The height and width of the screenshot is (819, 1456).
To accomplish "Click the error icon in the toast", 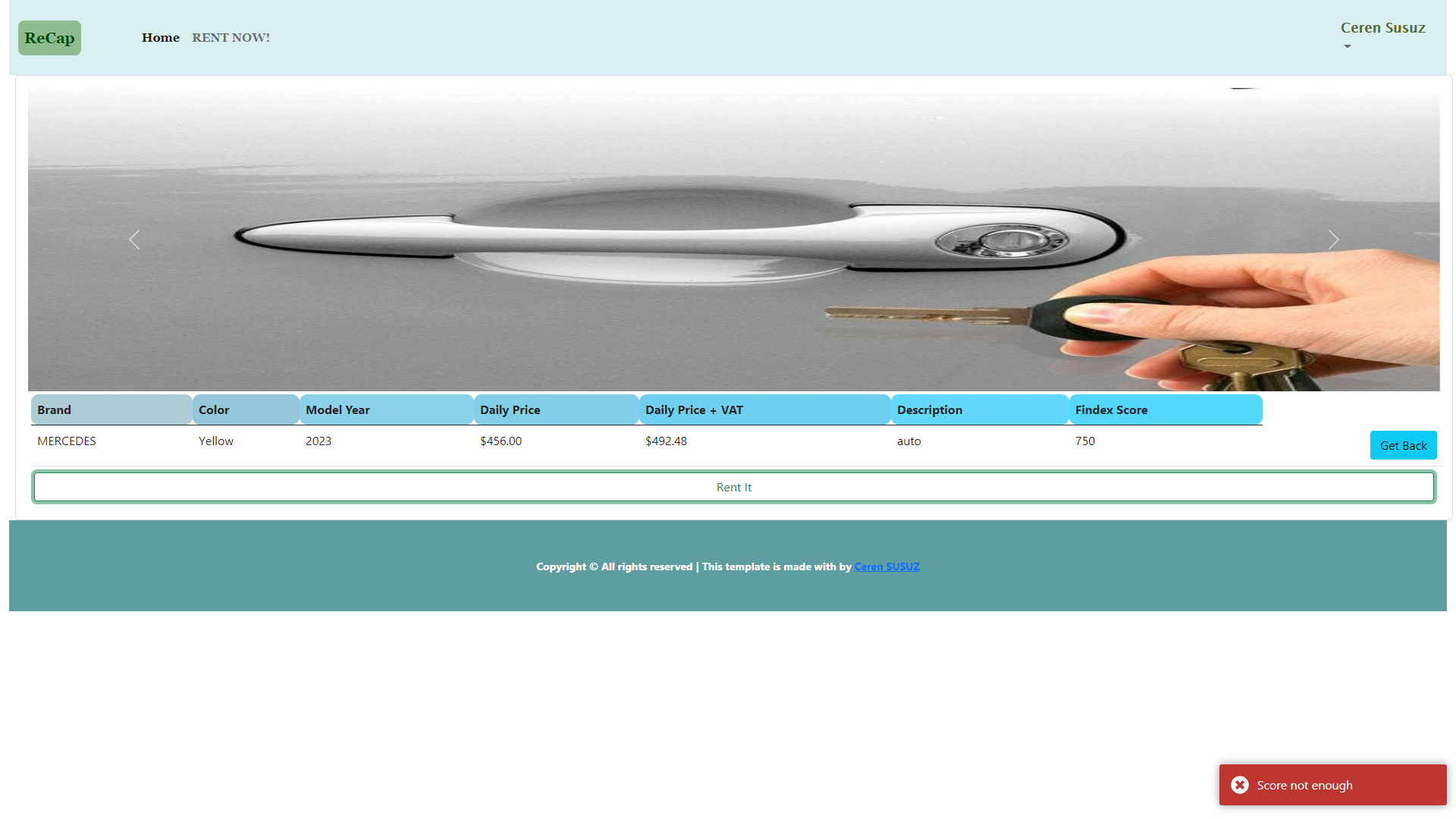I will (x=1240, y=785).
